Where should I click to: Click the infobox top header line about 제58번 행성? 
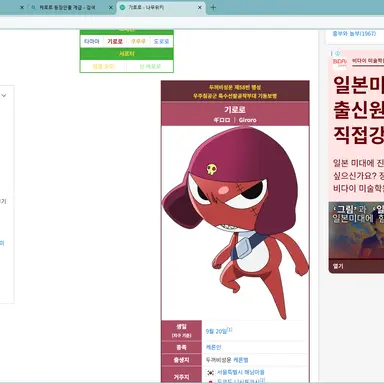[x=235, y=87]
